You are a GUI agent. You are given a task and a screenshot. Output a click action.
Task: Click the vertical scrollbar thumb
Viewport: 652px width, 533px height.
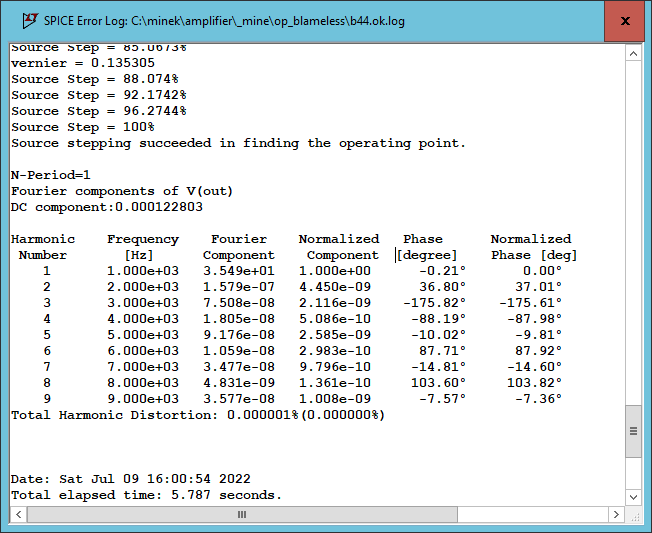coord(633,431)
